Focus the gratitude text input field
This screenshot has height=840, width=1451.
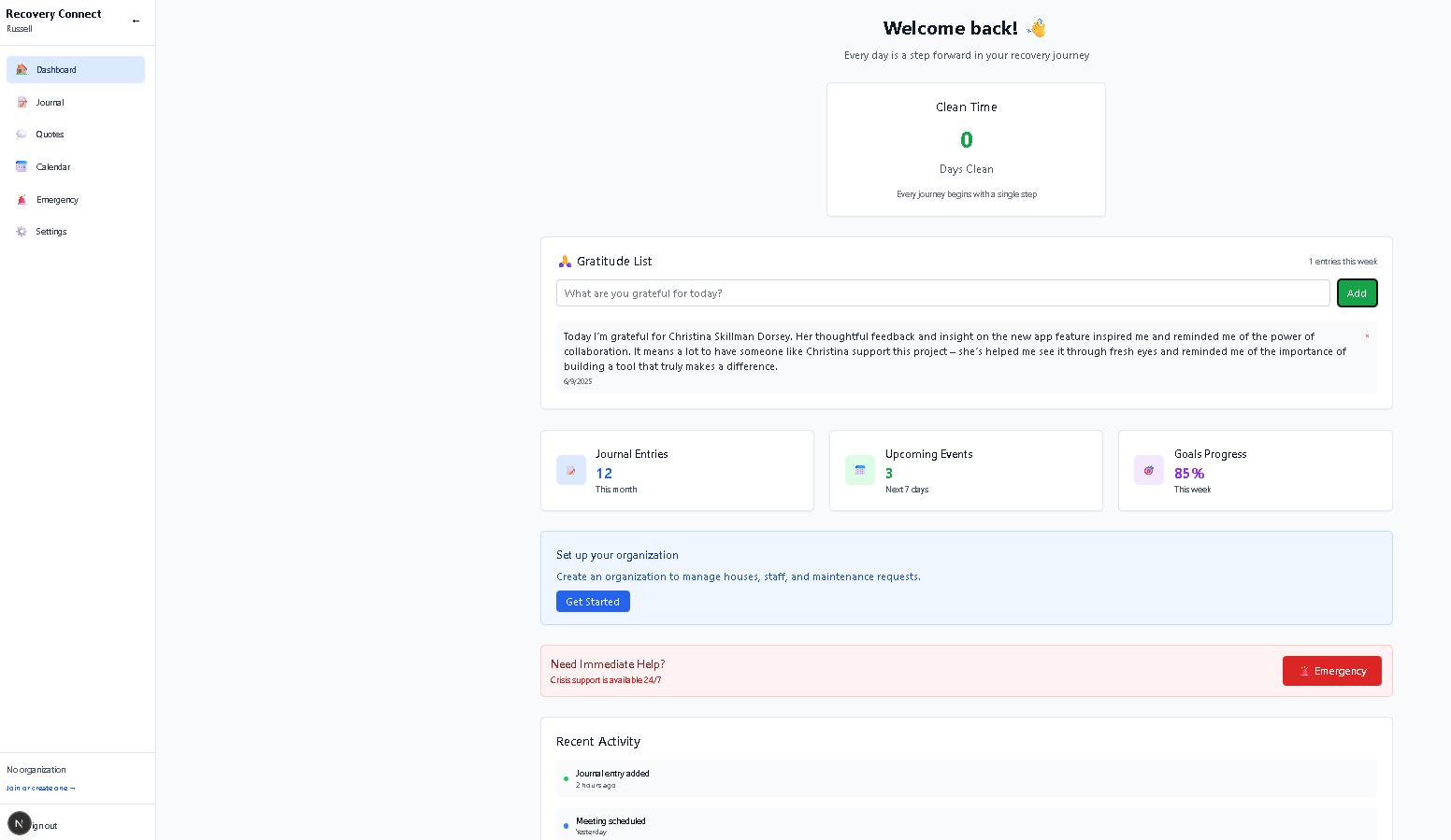pos(942,293)
